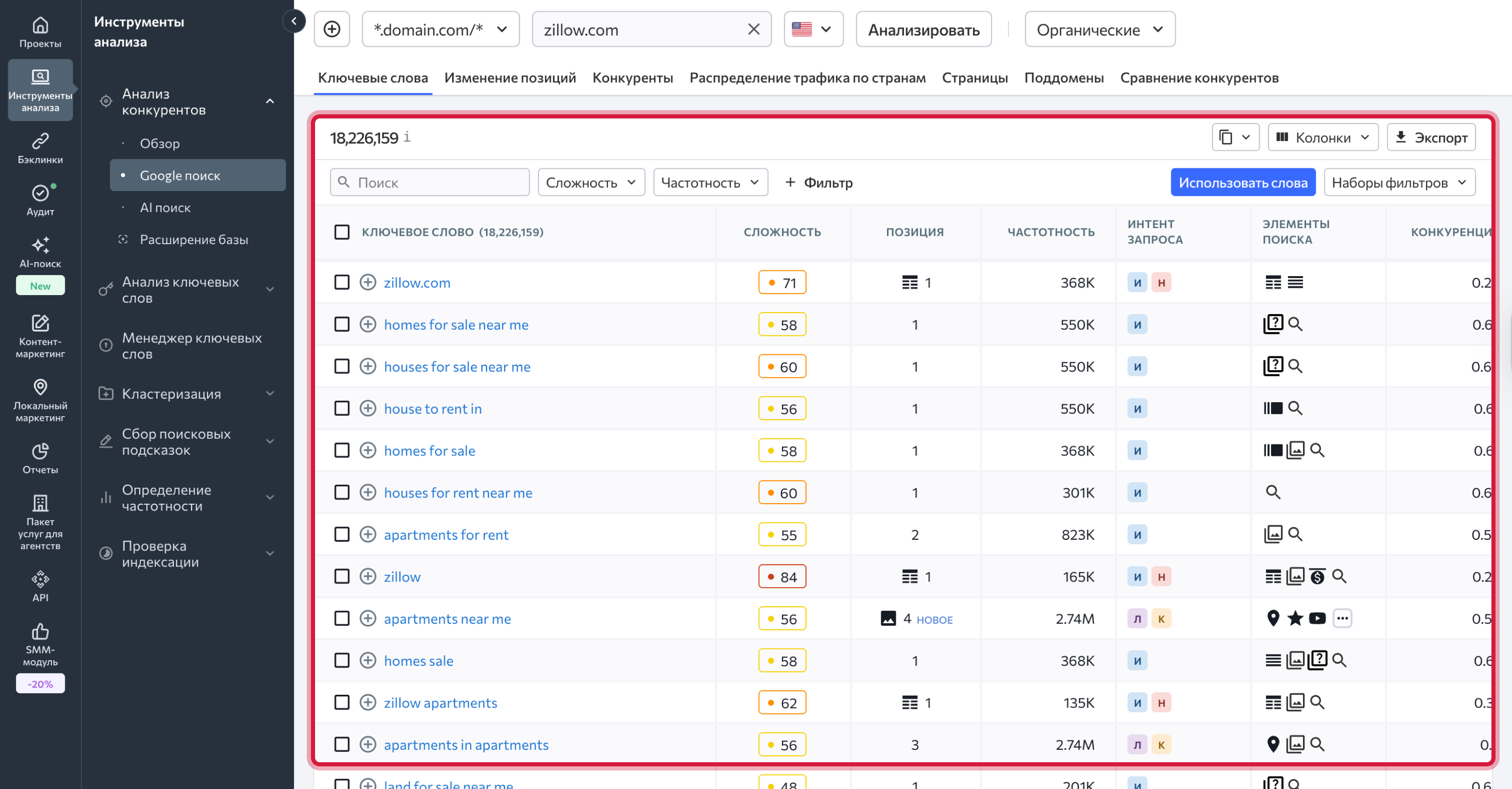Click the copy results icon above the table

[x=1227, y=137]
